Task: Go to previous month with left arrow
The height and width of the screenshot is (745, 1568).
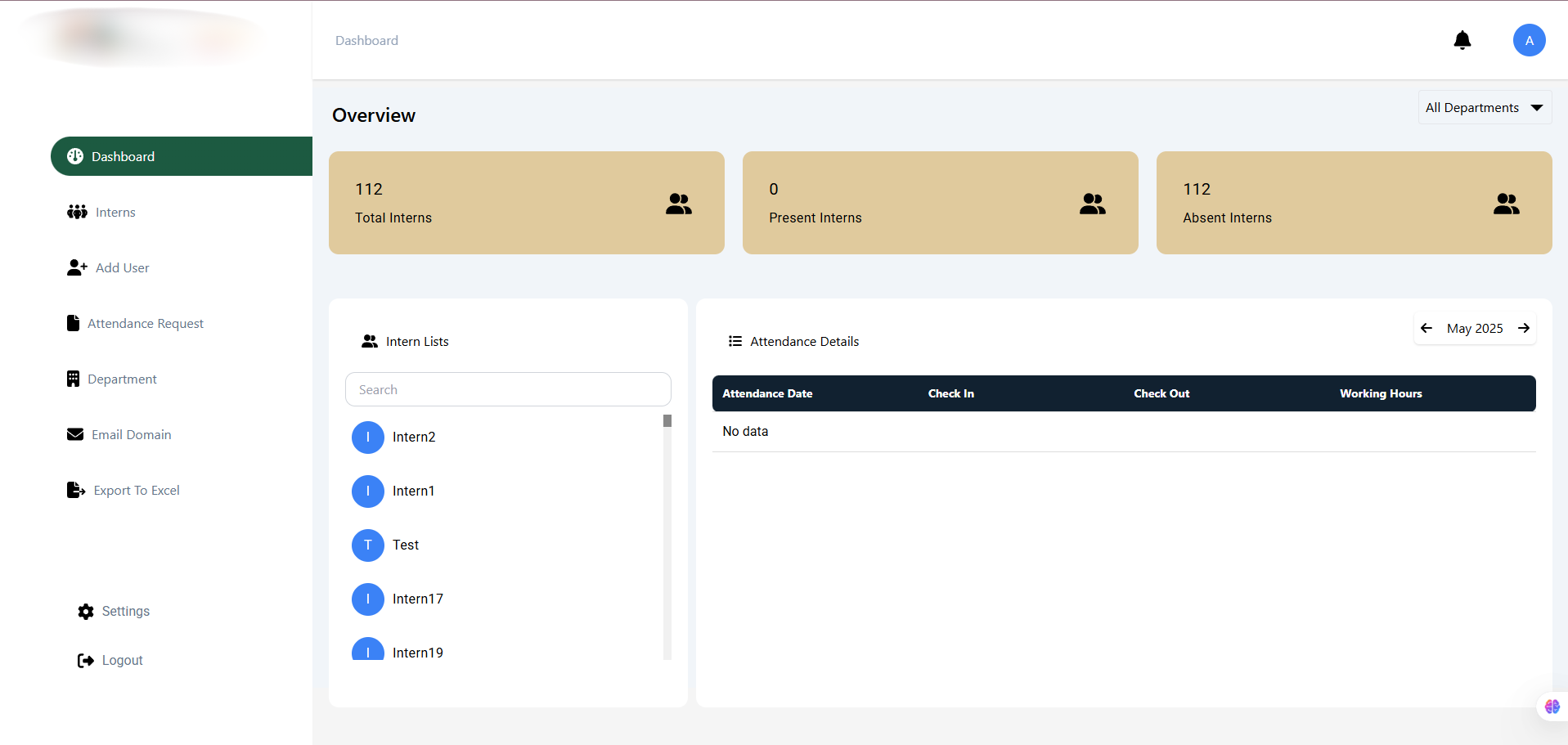Action: pos(1426,328)
